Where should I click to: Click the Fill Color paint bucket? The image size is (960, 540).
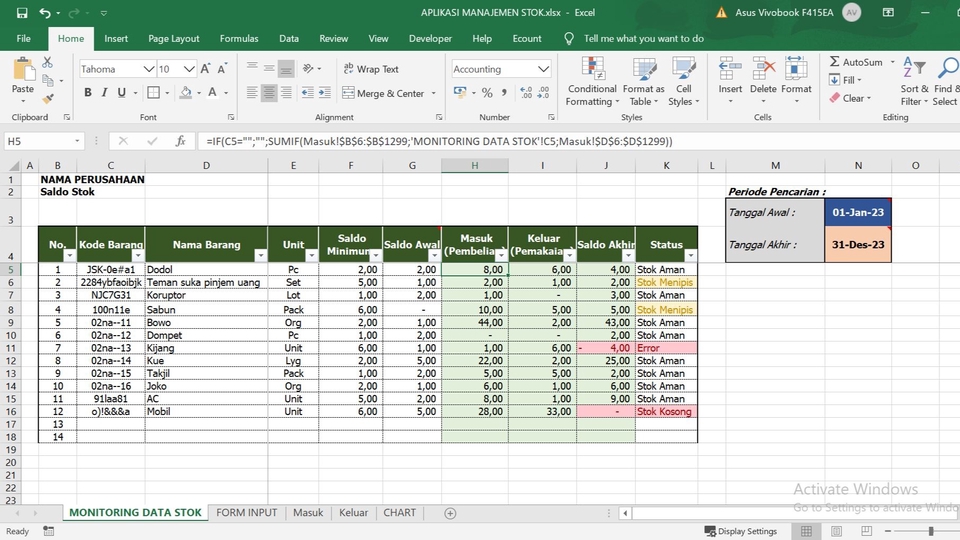(x=184, y=93)
